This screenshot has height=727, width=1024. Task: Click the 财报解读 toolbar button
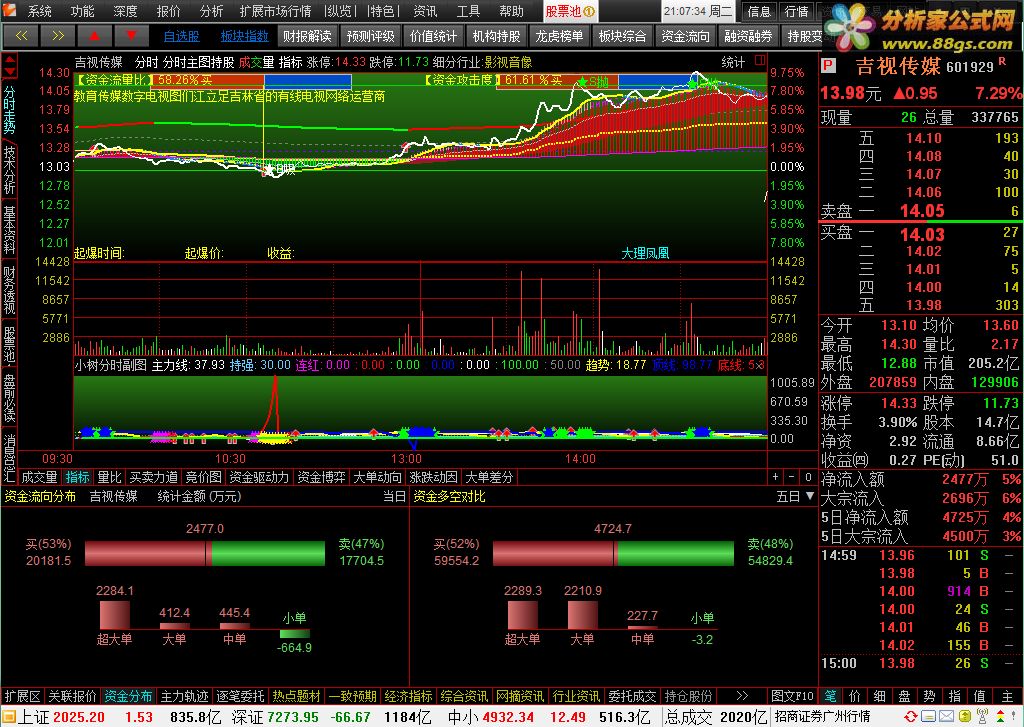[307, 37]
